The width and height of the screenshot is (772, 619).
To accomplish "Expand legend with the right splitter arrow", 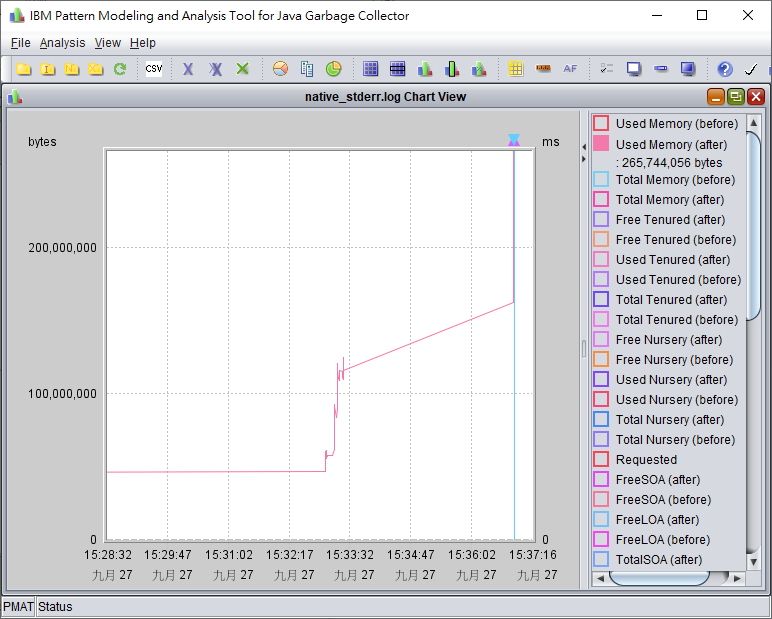I will (584, 159).
